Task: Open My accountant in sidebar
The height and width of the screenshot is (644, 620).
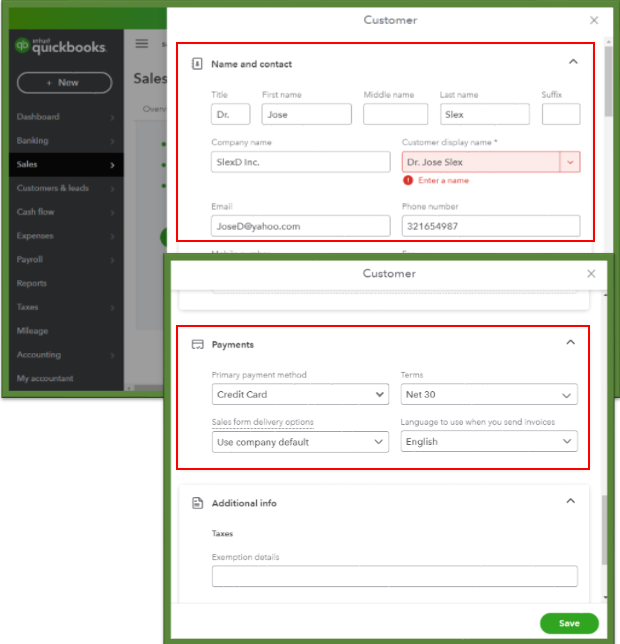Action: tap(45, 378)
